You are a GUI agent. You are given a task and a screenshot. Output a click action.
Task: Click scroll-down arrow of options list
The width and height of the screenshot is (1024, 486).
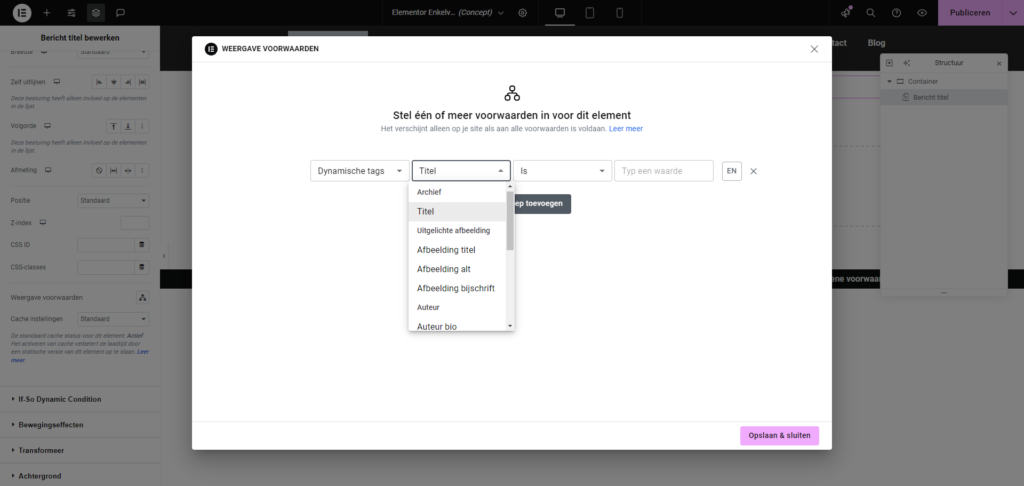[x=510, y=326]
